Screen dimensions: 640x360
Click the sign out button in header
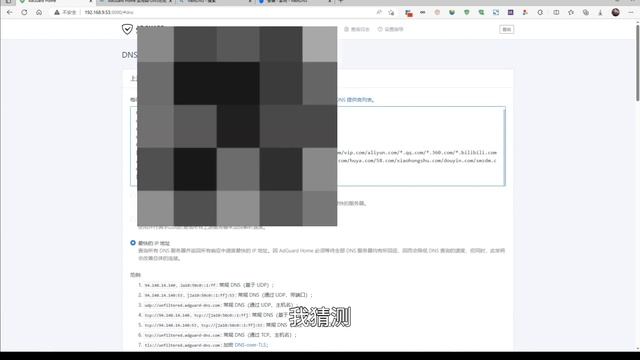point(507,29)
